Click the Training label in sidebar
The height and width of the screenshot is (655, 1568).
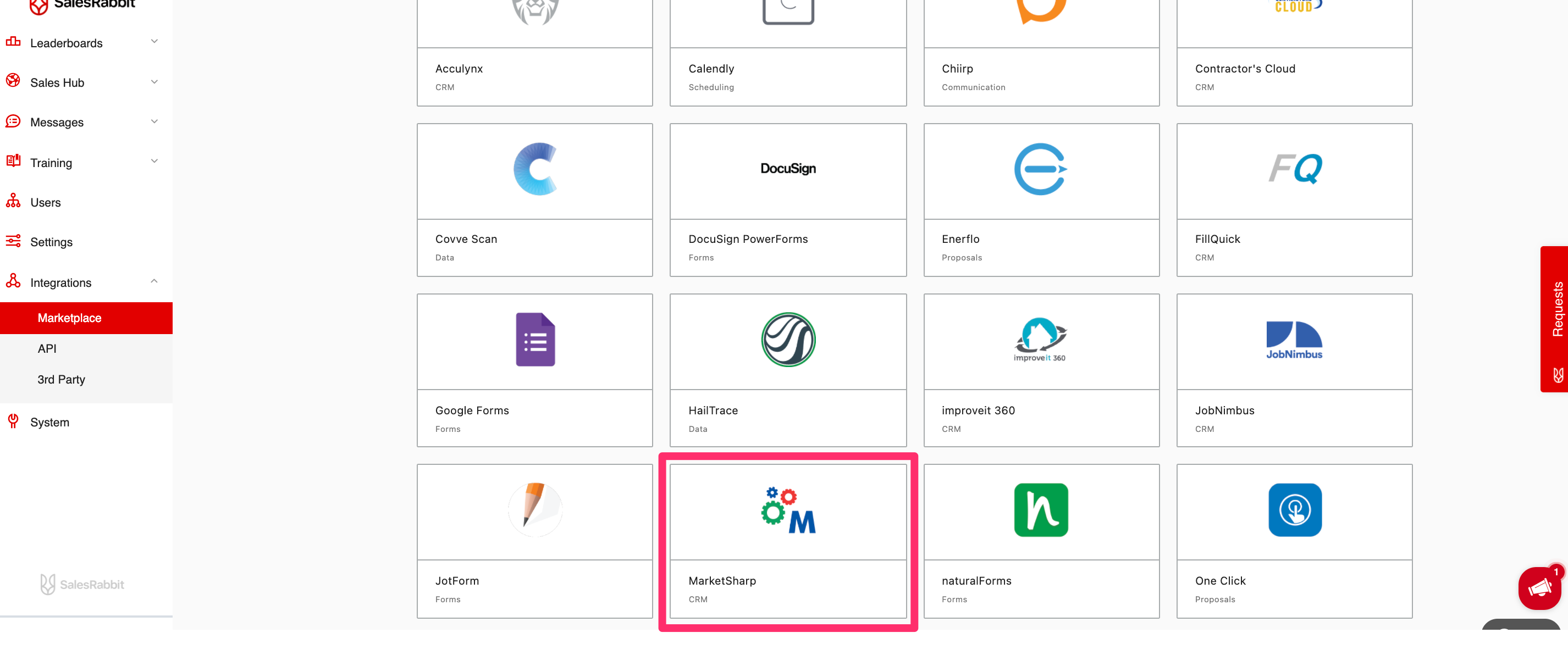coord(51,163)
